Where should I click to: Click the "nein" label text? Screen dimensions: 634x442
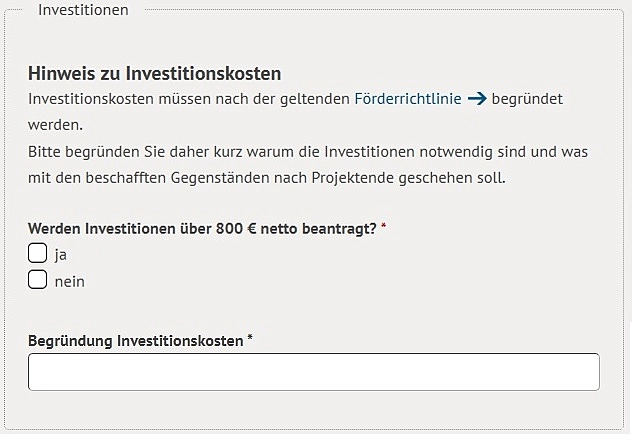(70, 281)
